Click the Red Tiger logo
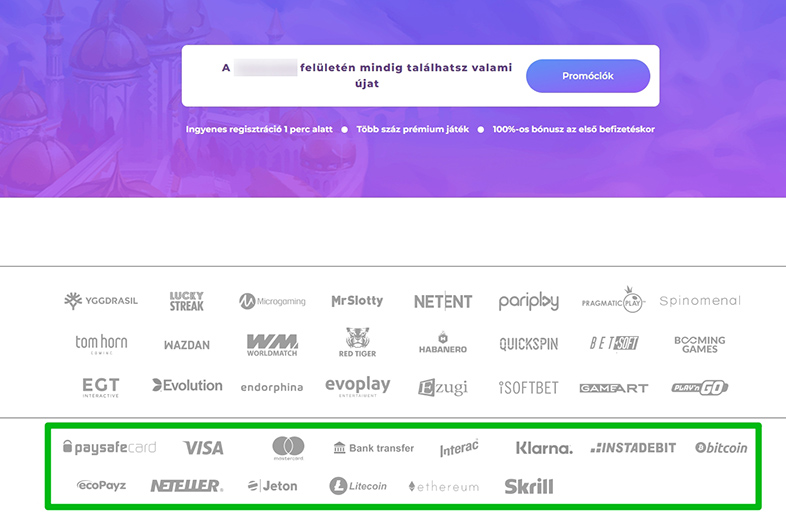This screenshot has width=786, height=515. (358, 343)
